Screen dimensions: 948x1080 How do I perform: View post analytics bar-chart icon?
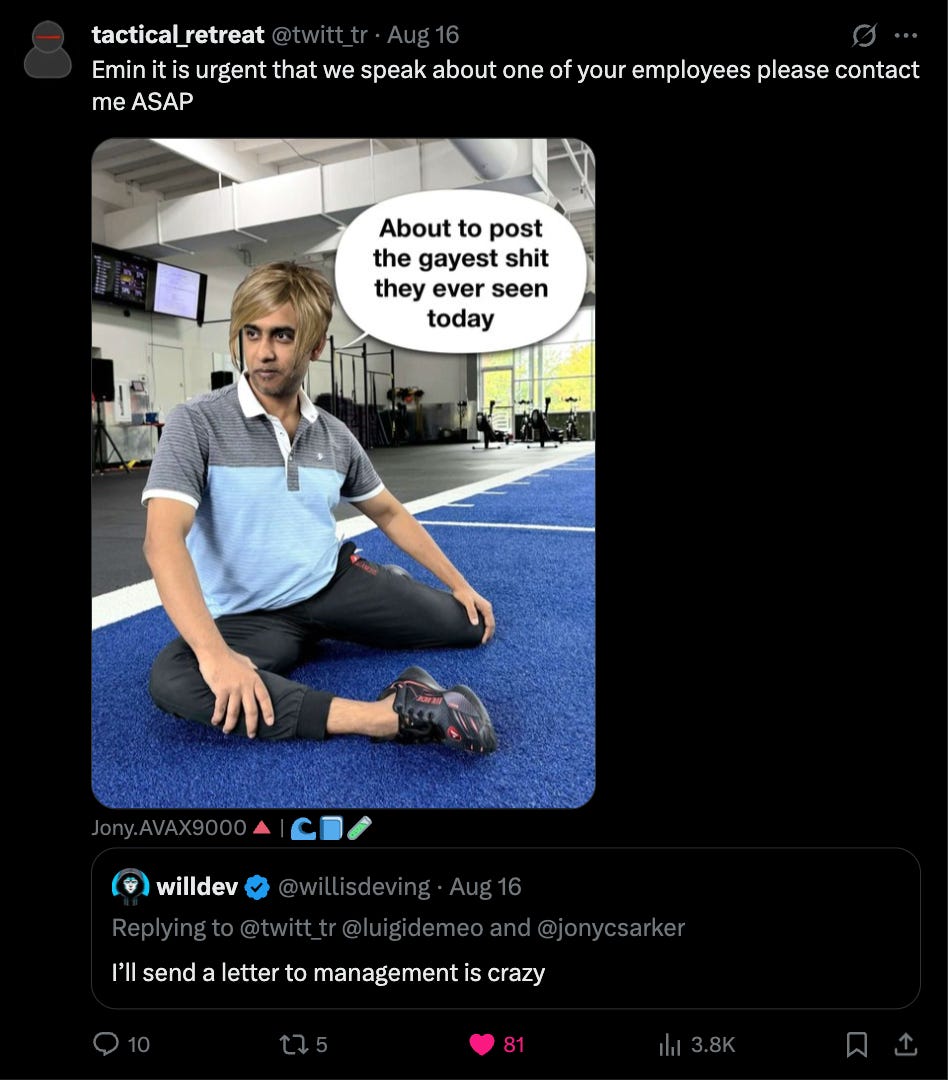[670, 1044]
